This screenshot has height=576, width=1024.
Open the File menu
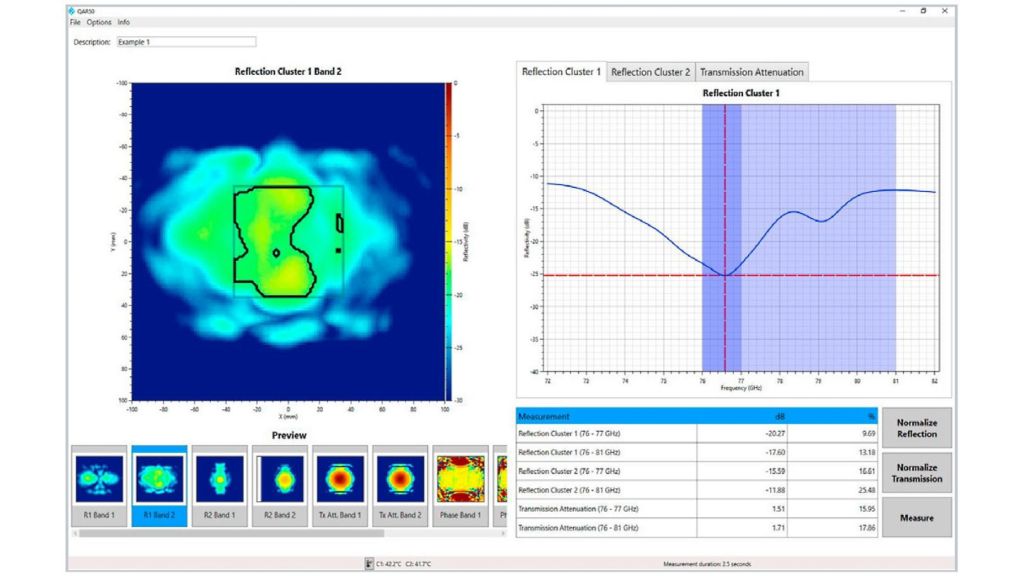[x=75, y=22]
